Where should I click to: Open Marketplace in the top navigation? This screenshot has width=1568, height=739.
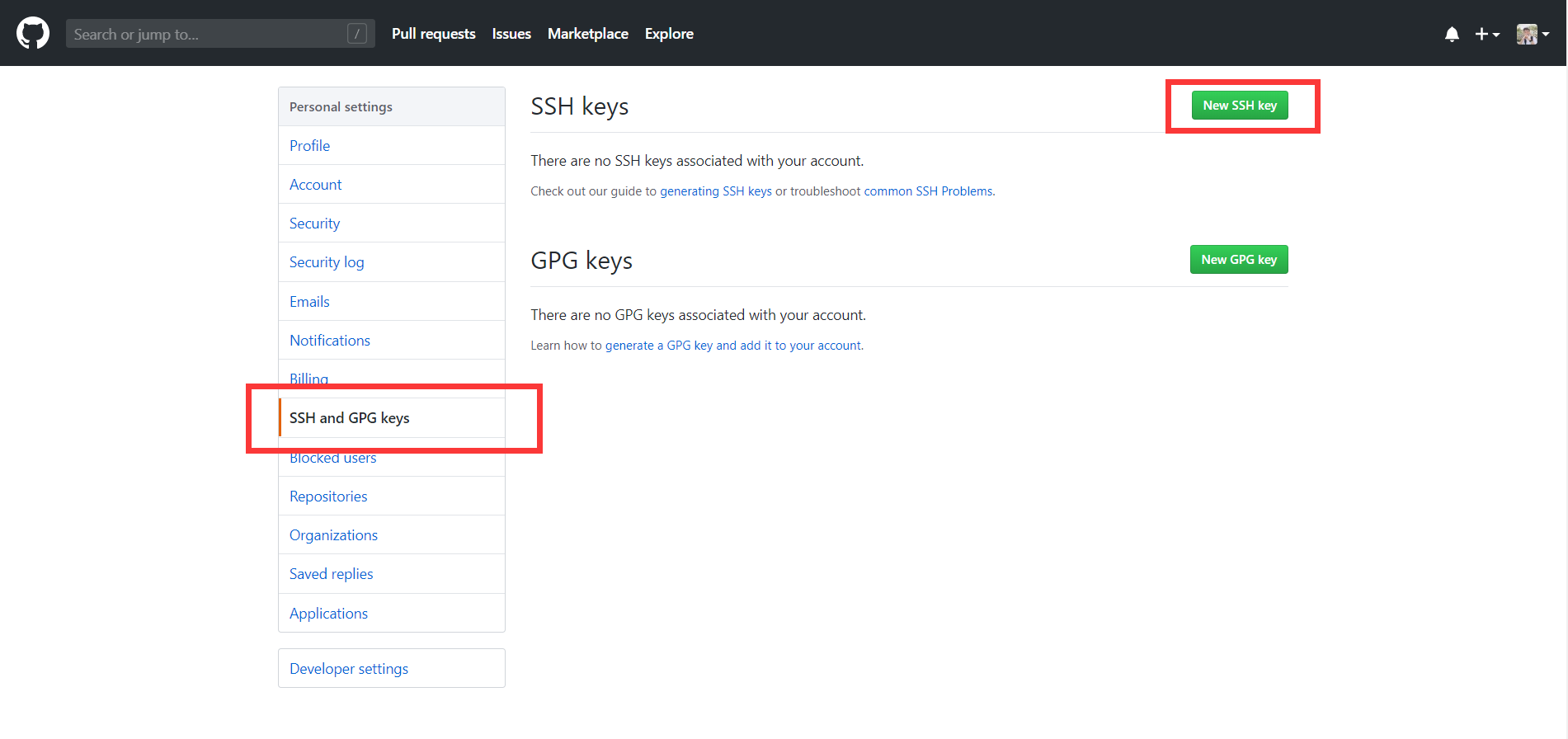click(588, 34)
